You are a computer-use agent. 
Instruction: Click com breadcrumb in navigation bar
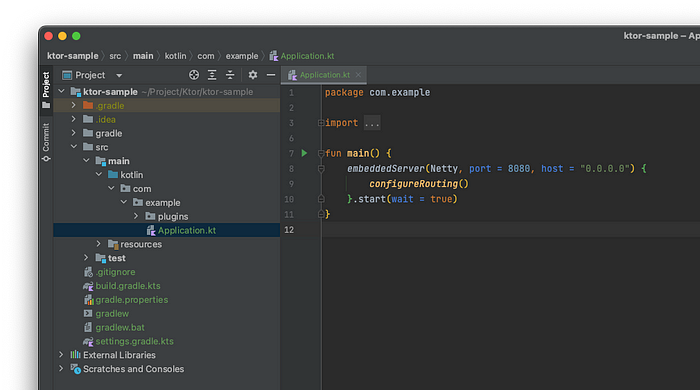point(206,56)
